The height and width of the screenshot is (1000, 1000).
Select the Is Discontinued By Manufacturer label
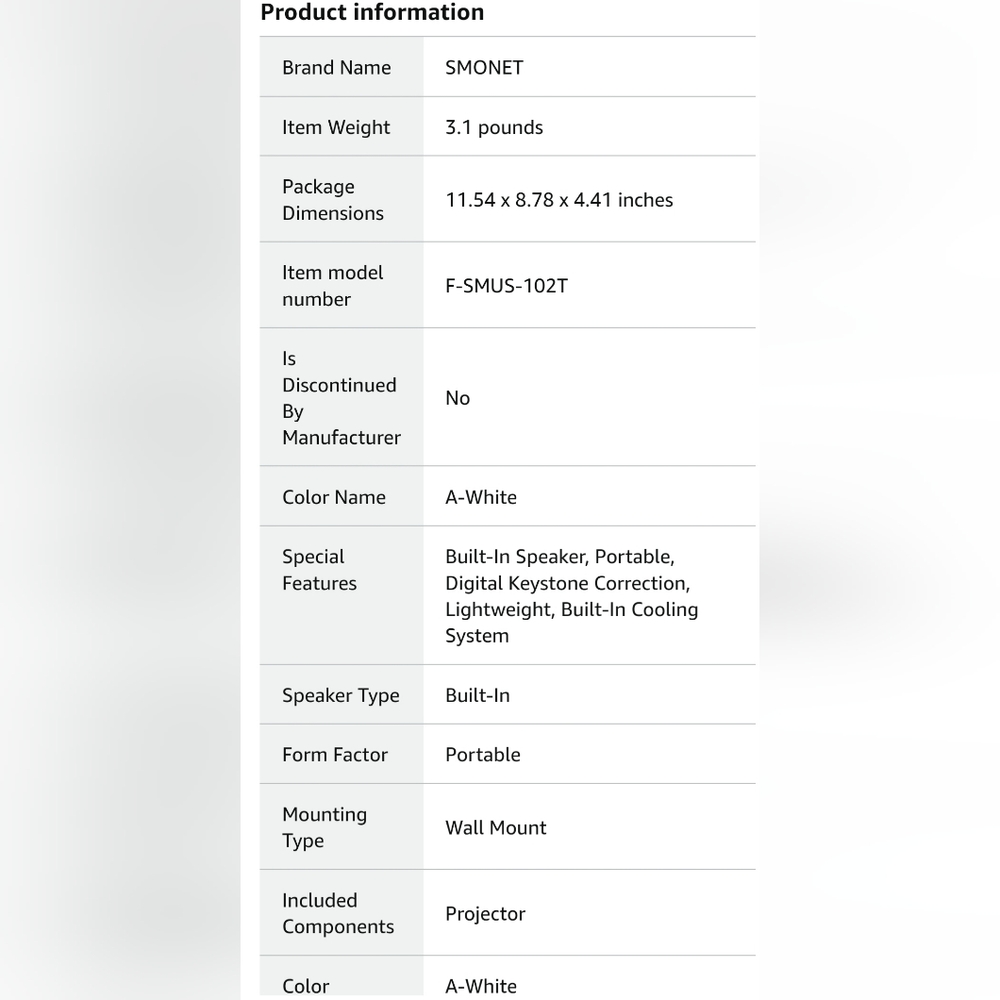tap(341, 398)
